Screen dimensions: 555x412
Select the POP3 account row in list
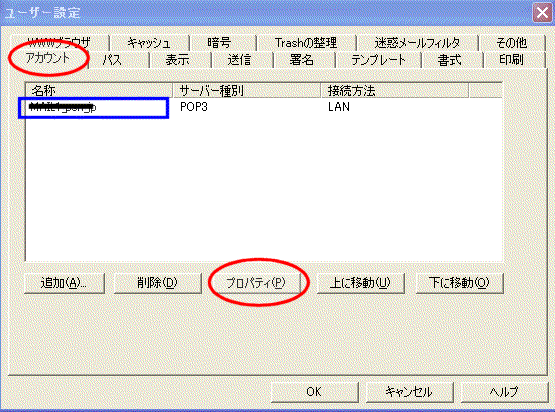264,107
